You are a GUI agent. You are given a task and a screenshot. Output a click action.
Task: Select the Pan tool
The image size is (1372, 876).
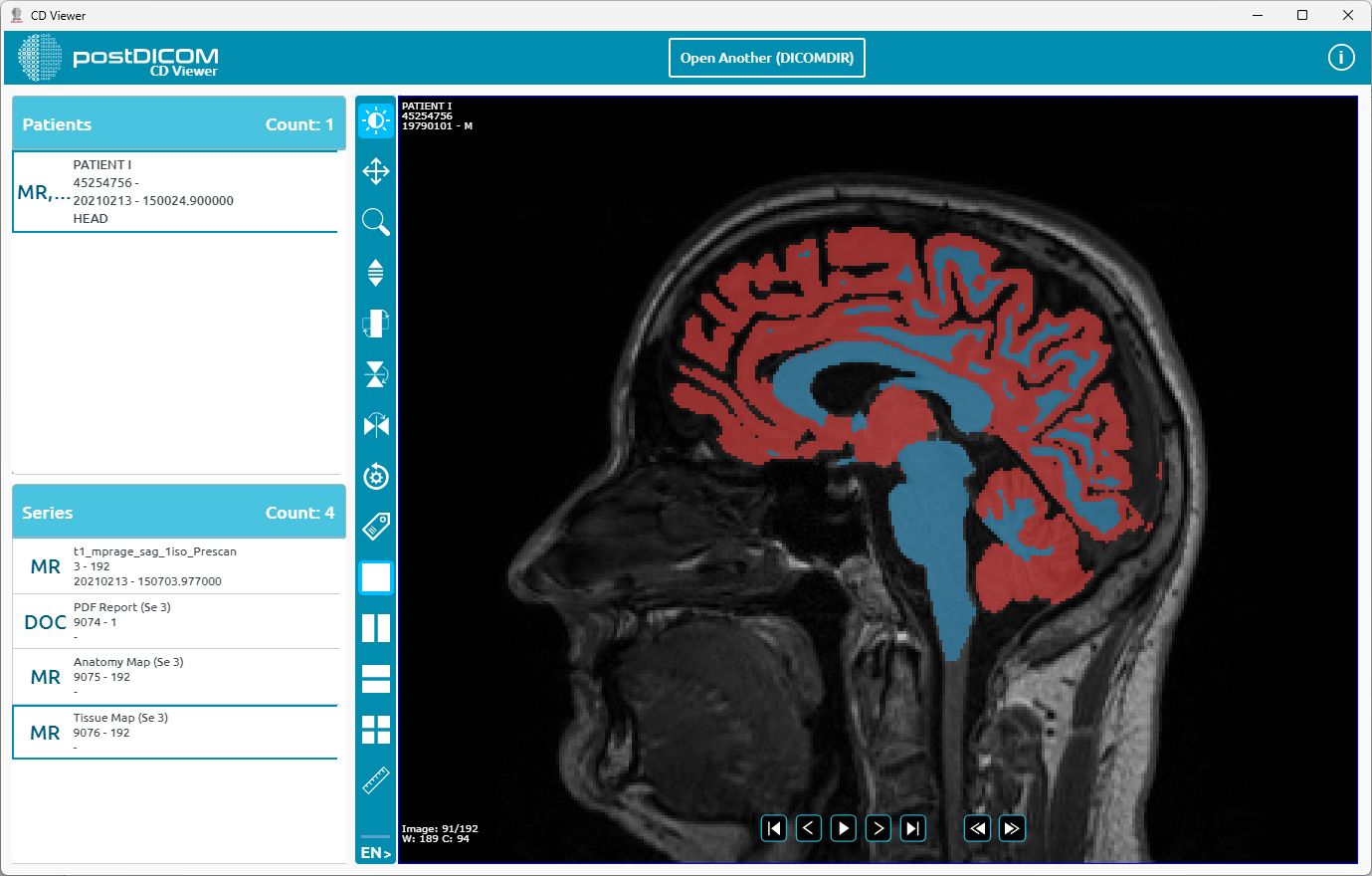point(375,171)
